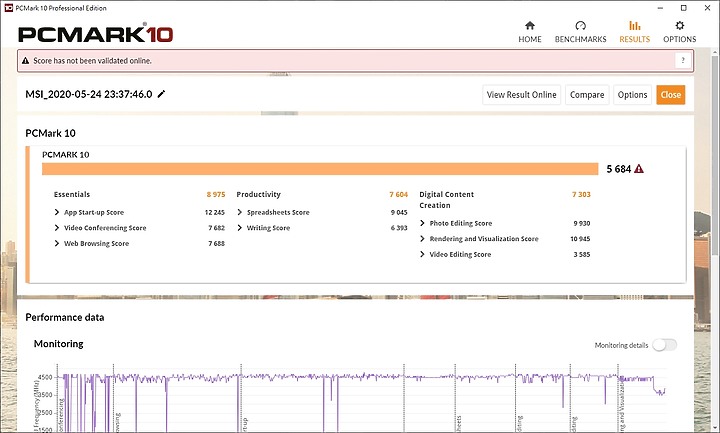Viewport: 720px width, 433px height.
Task: Click the result name MSI_2020-05-24 23:37:46.0
Action: (89, 94)
